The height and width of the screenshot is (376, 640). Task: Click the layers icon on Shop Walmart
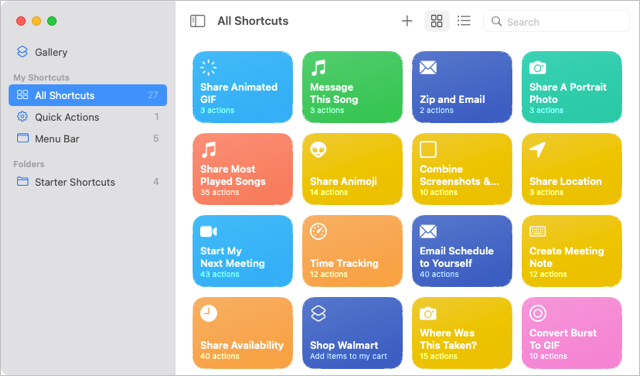(x=318, y=314)
